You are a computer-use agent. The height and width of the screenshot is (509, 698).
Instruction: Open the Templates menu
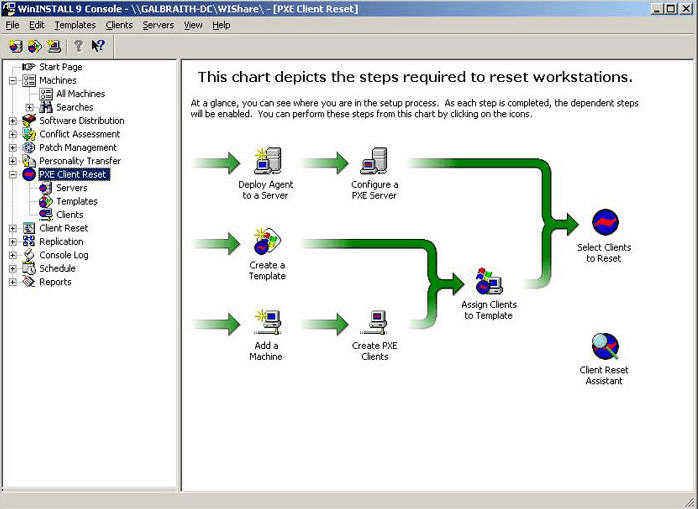(75, 25)
